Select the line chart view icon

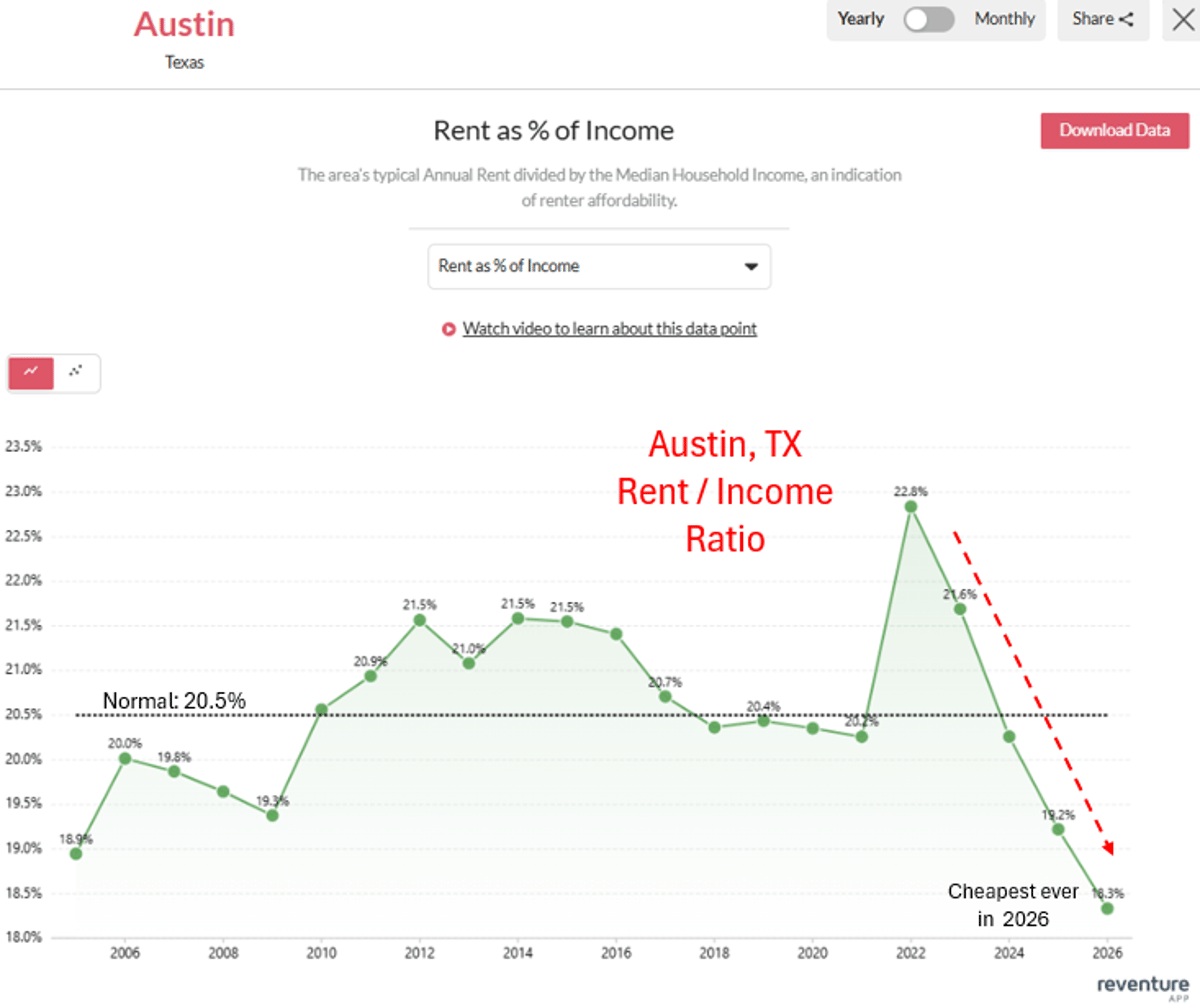pos(30,372)
